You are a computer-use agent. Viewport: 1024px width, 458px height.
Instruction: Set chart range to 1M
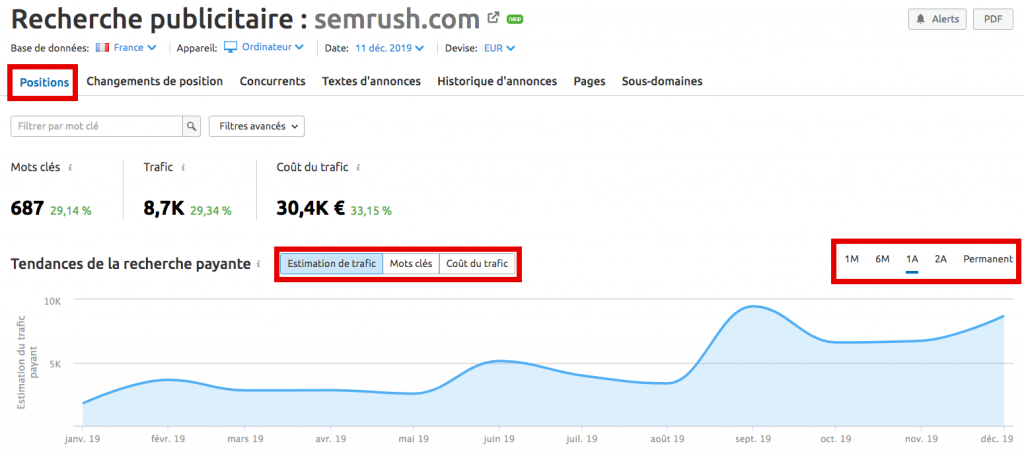pyautogui.click(x=852, y=259)
